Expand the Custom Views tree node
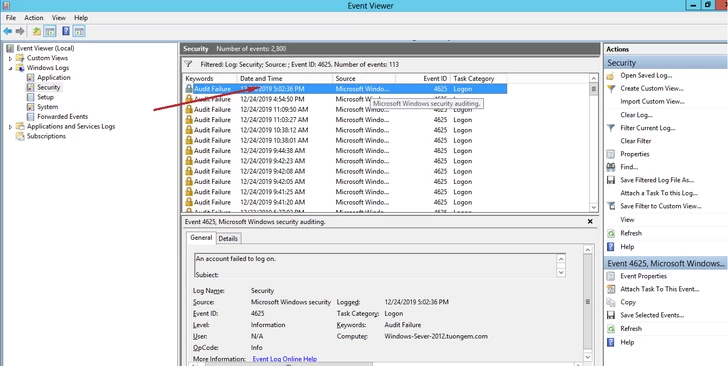The image size is (728, 366). [x=11, y=59]
